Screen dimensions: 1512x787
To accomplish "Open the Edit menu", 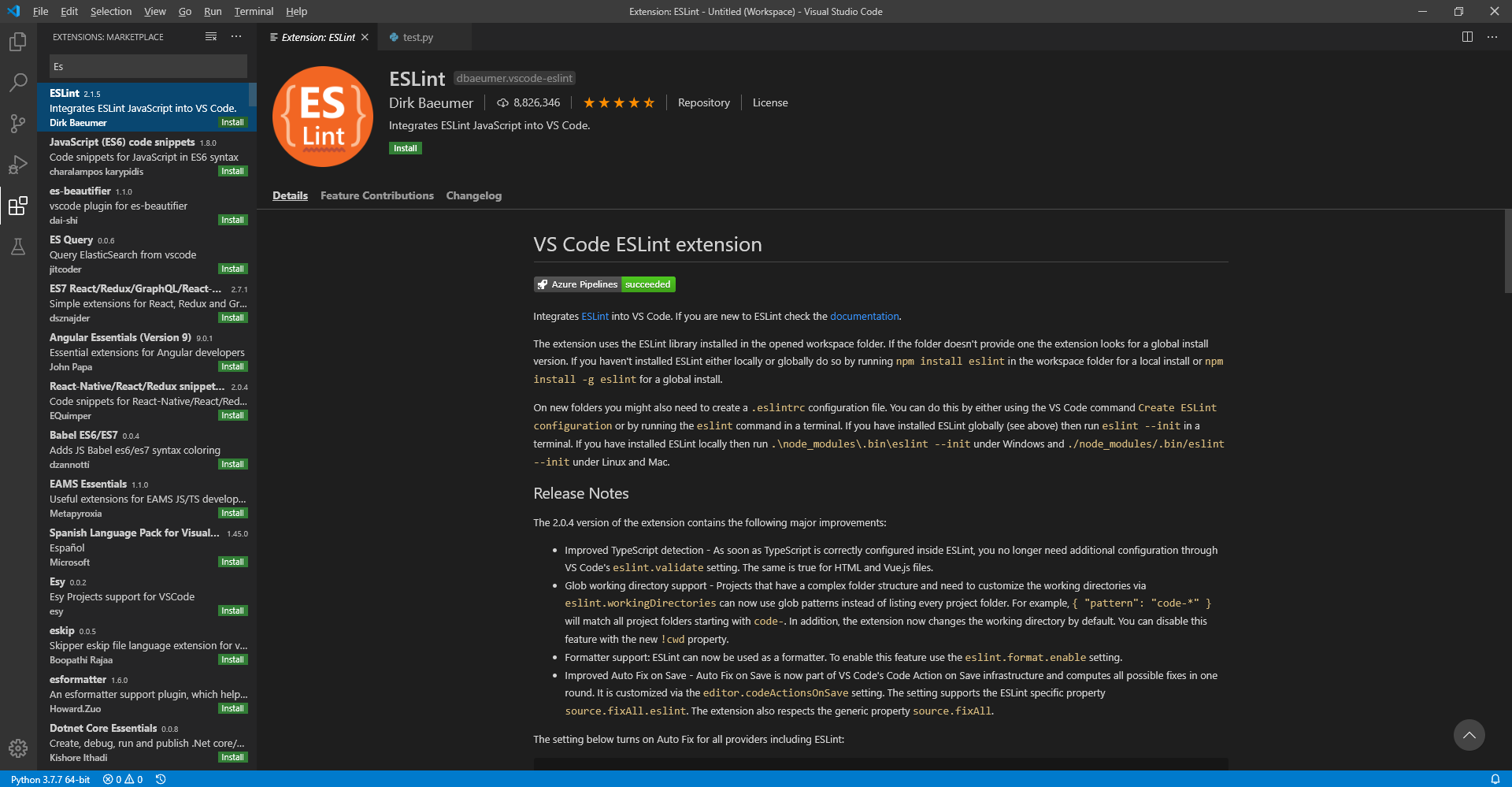I will coord(69,11).
